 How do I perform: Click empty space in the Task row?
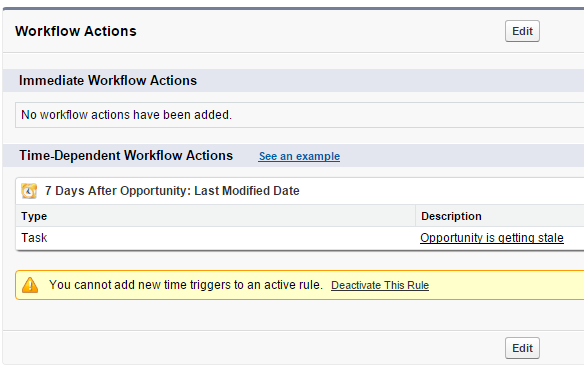(231, 238)
